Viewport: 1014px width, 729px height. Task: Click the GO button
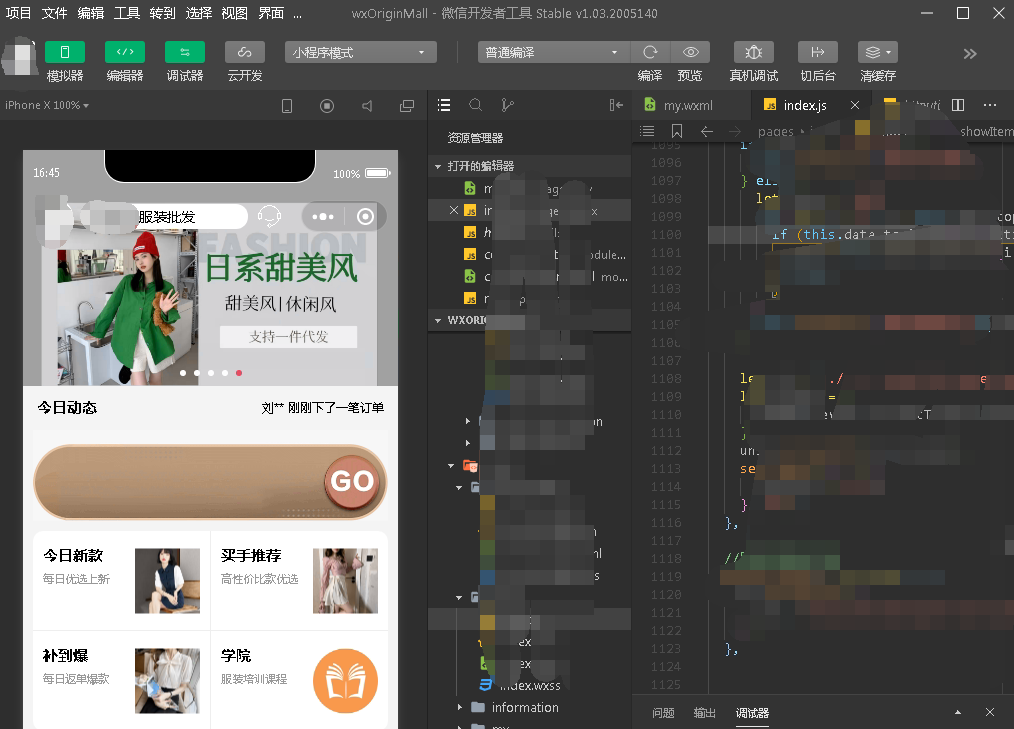click(x=352, y=481)
